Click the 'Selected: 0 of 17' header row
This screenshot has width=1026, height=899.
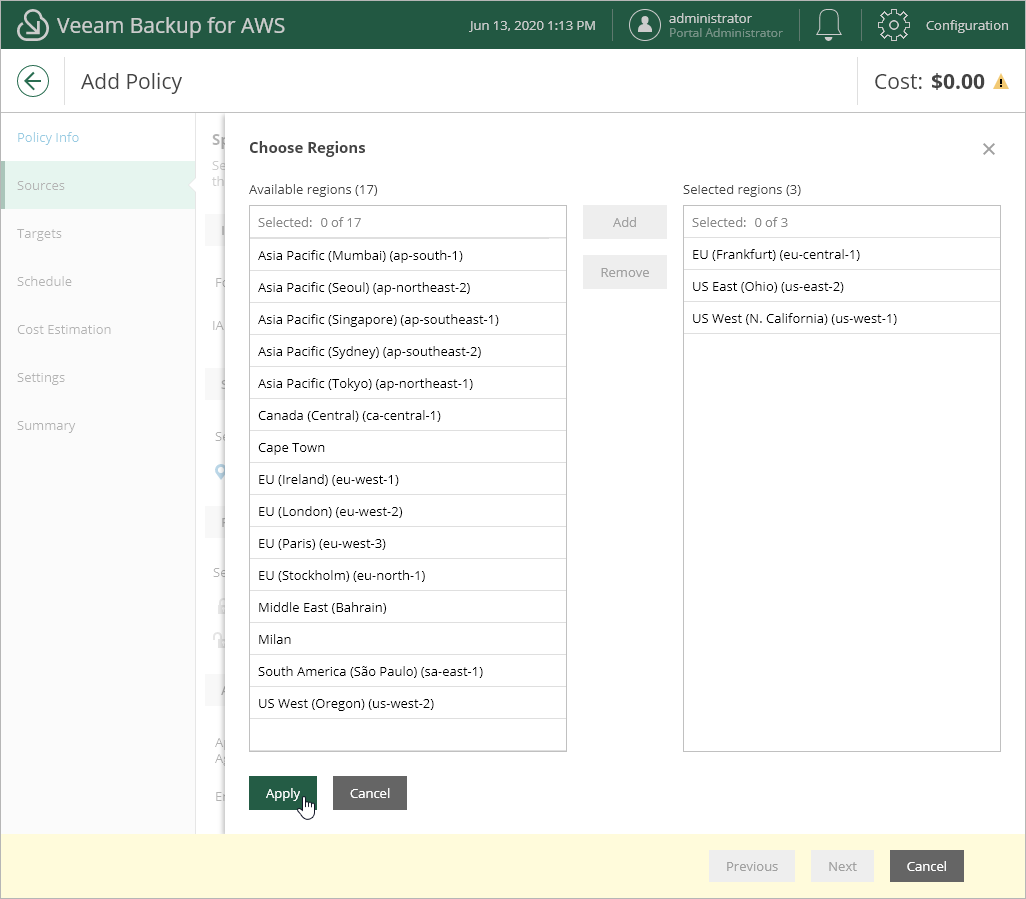[x=408, y=222]
